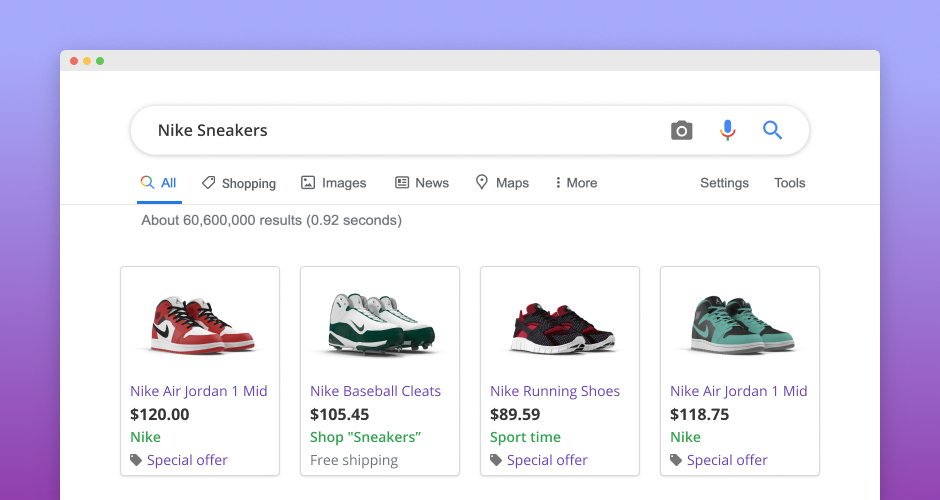Click Special offer tag icon in $120.00 card
This screenshot has width=940, height=500.
[136, 460]
